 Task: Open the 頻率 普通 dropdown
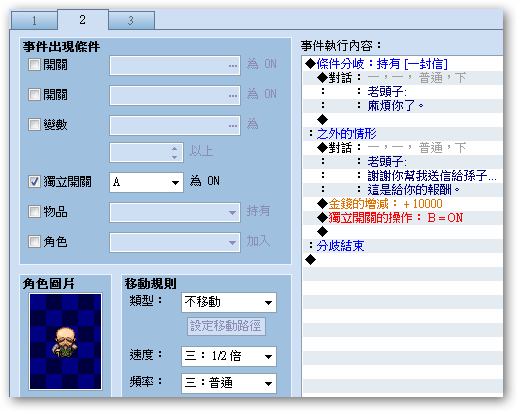[x=229, y=383]
